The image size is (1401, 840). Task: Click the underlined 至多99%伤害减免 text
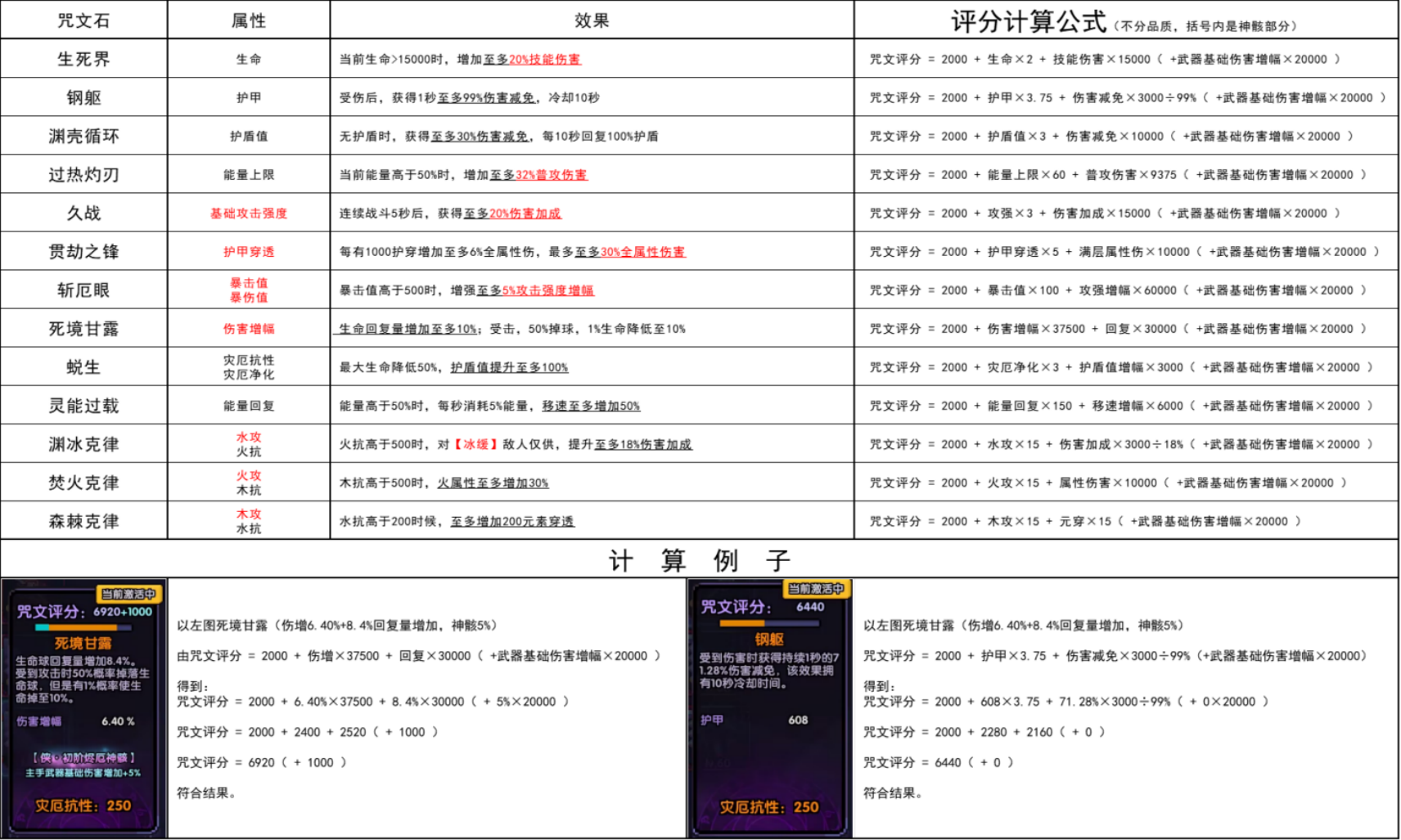(x=486, y=98)
